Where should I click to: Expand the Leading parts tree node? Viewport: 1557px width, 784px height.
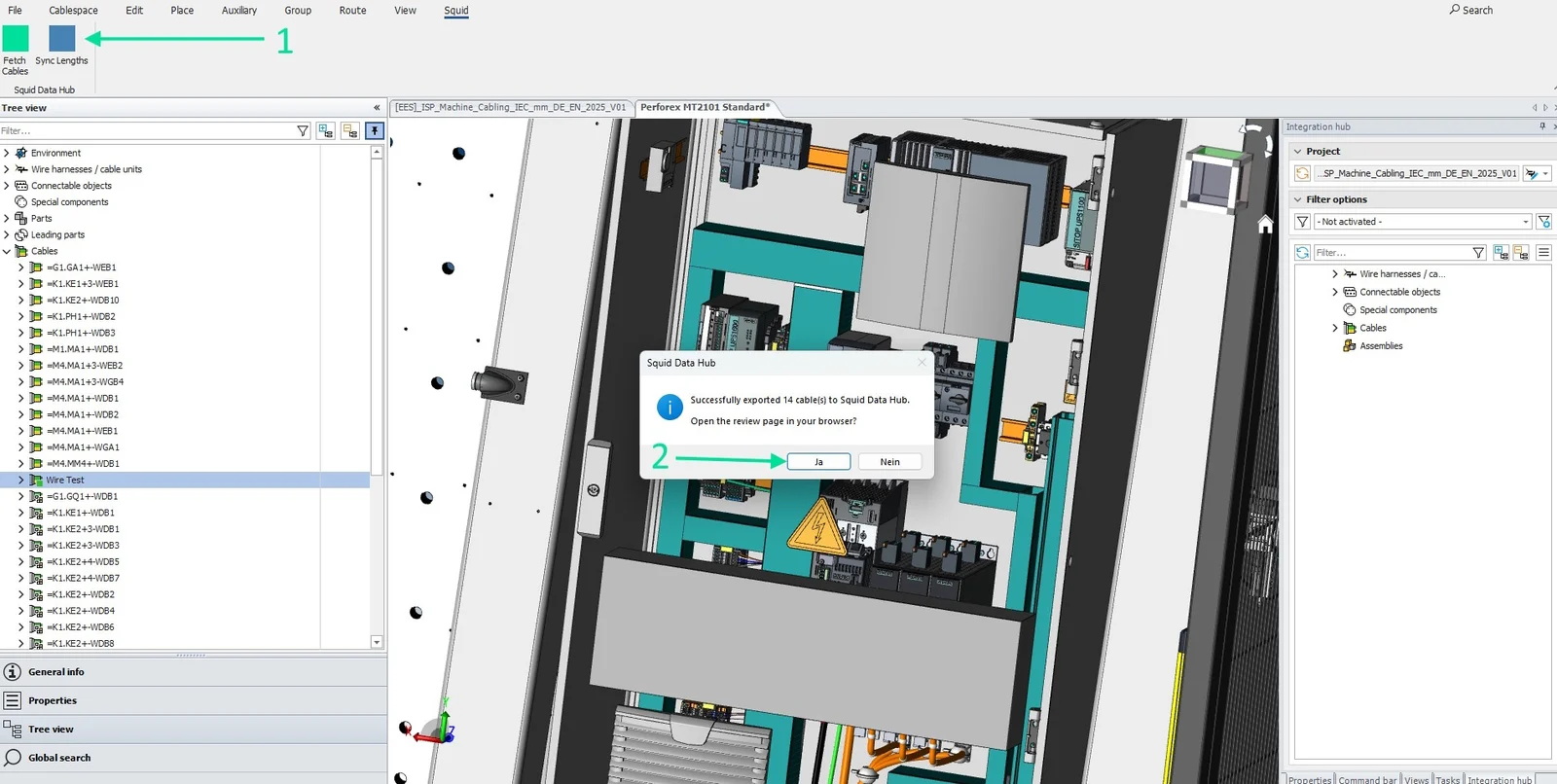click(x=7, y=234)
